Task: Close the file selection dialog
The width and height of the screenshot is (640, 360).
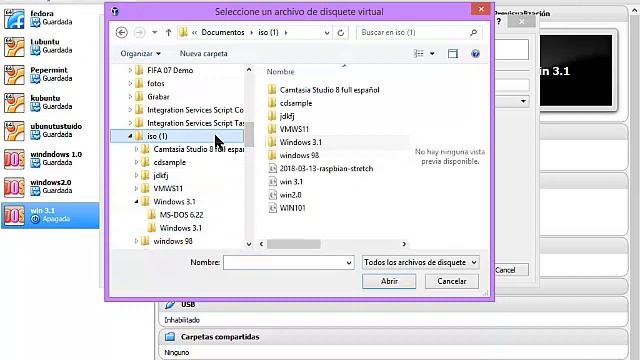Action: click(x=481, y=9)
